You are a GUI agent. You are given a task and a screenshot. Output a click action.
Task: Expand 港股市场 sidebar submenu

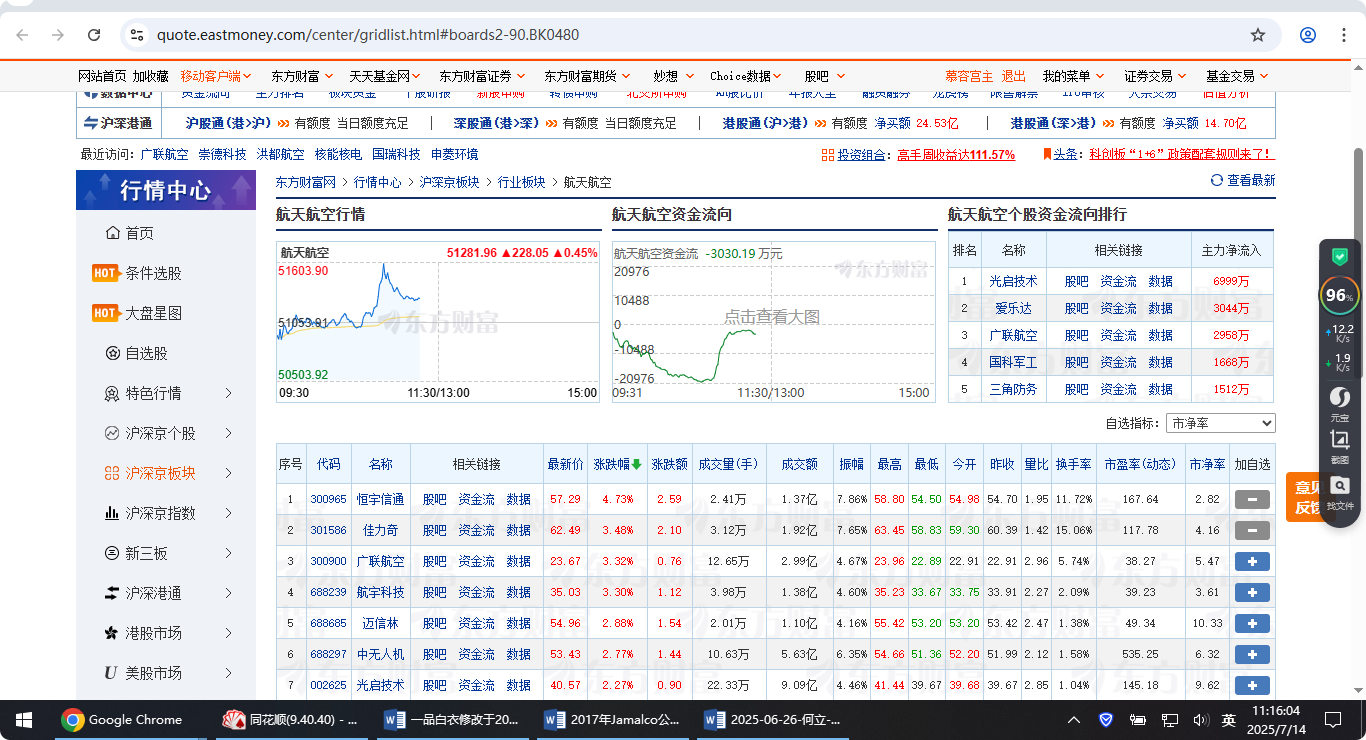pos(229,633)
